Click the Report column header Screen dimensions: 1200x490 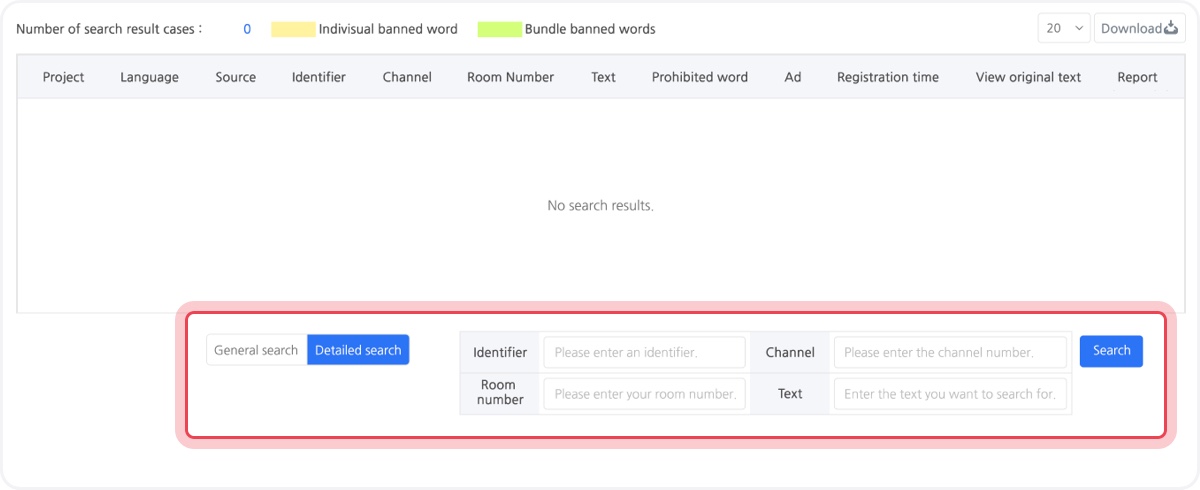1137,77
